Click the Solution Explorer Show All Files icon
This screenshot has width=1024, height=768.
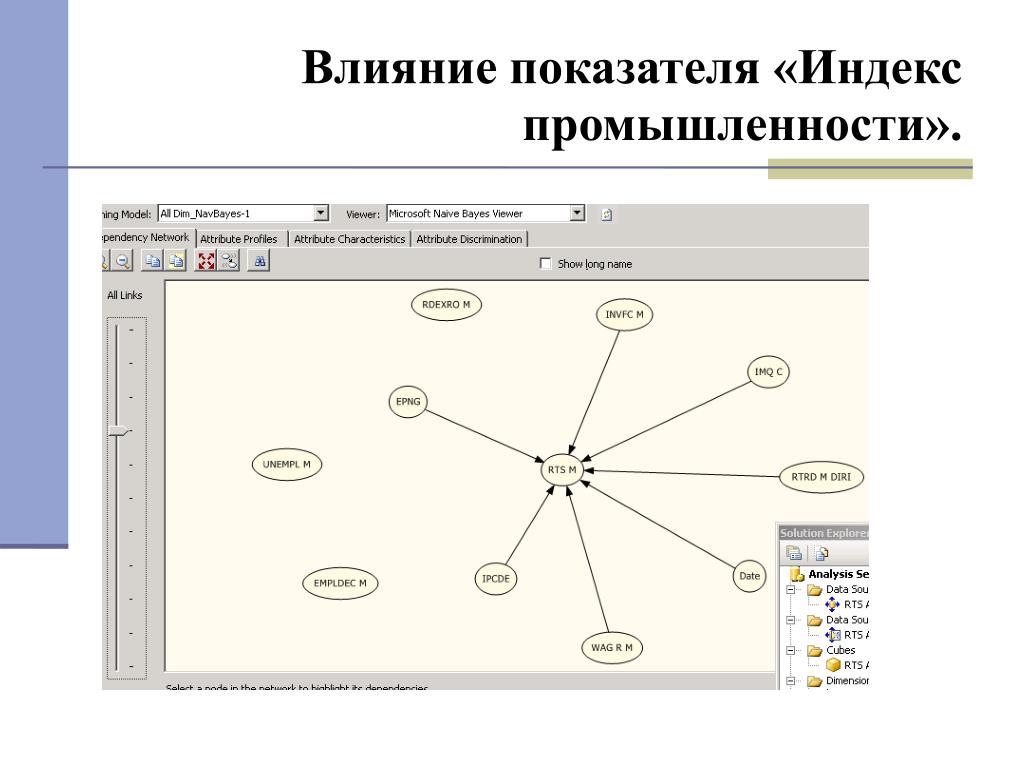pos(822,554)
